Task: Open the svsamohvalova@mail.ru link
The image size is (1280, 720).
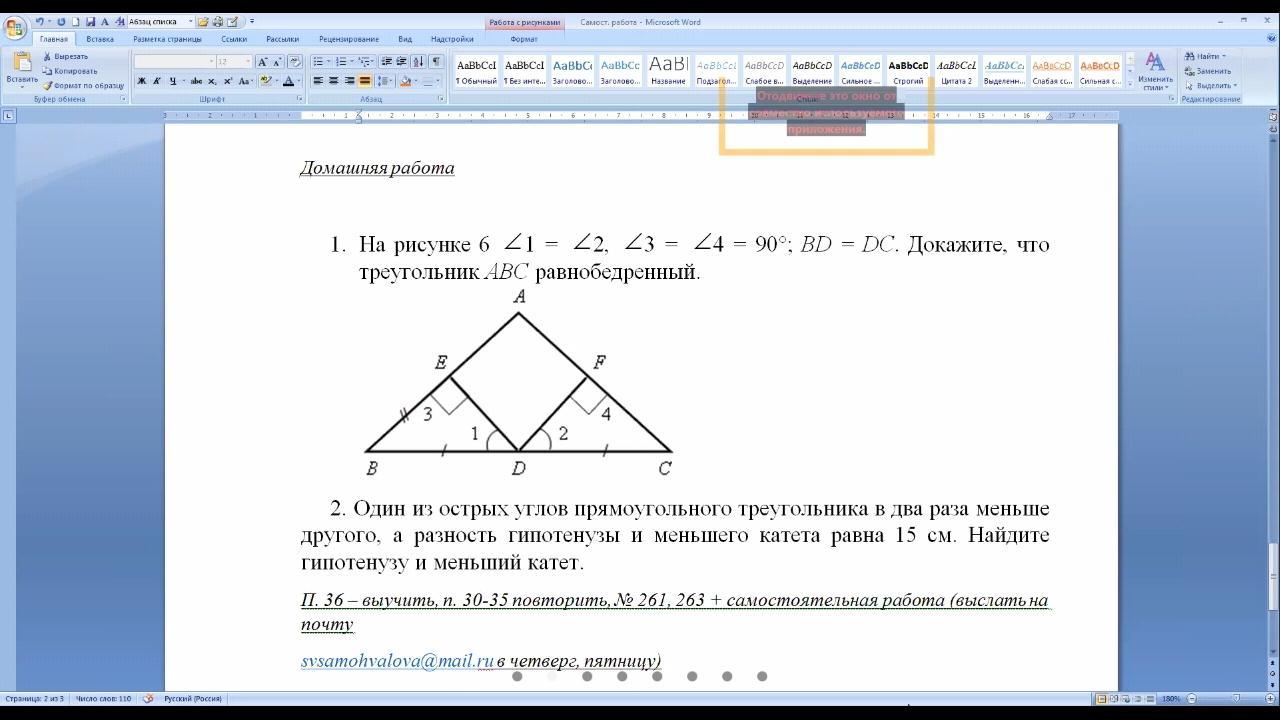Action: 398,661
